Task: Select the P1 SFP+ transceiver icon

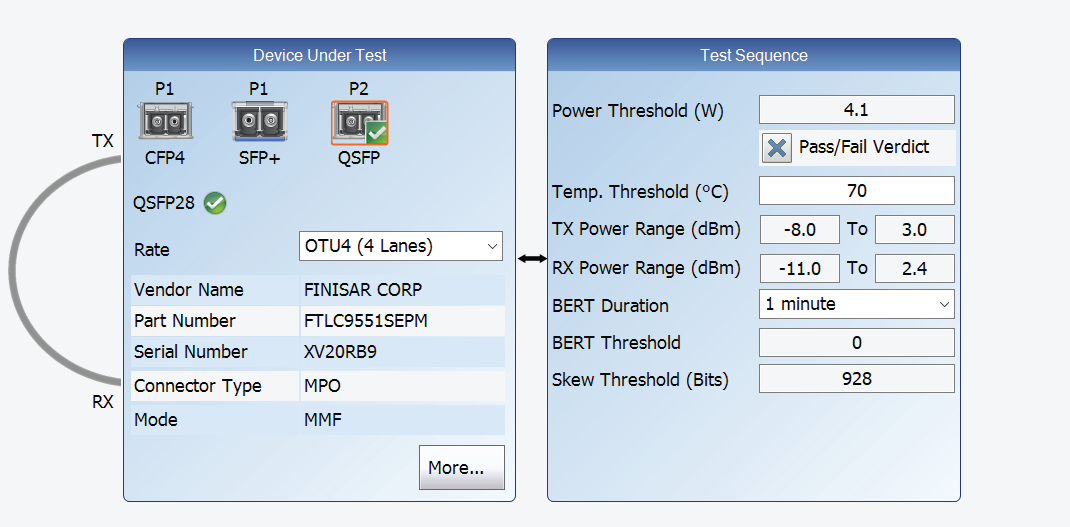Action: (259, 122)
